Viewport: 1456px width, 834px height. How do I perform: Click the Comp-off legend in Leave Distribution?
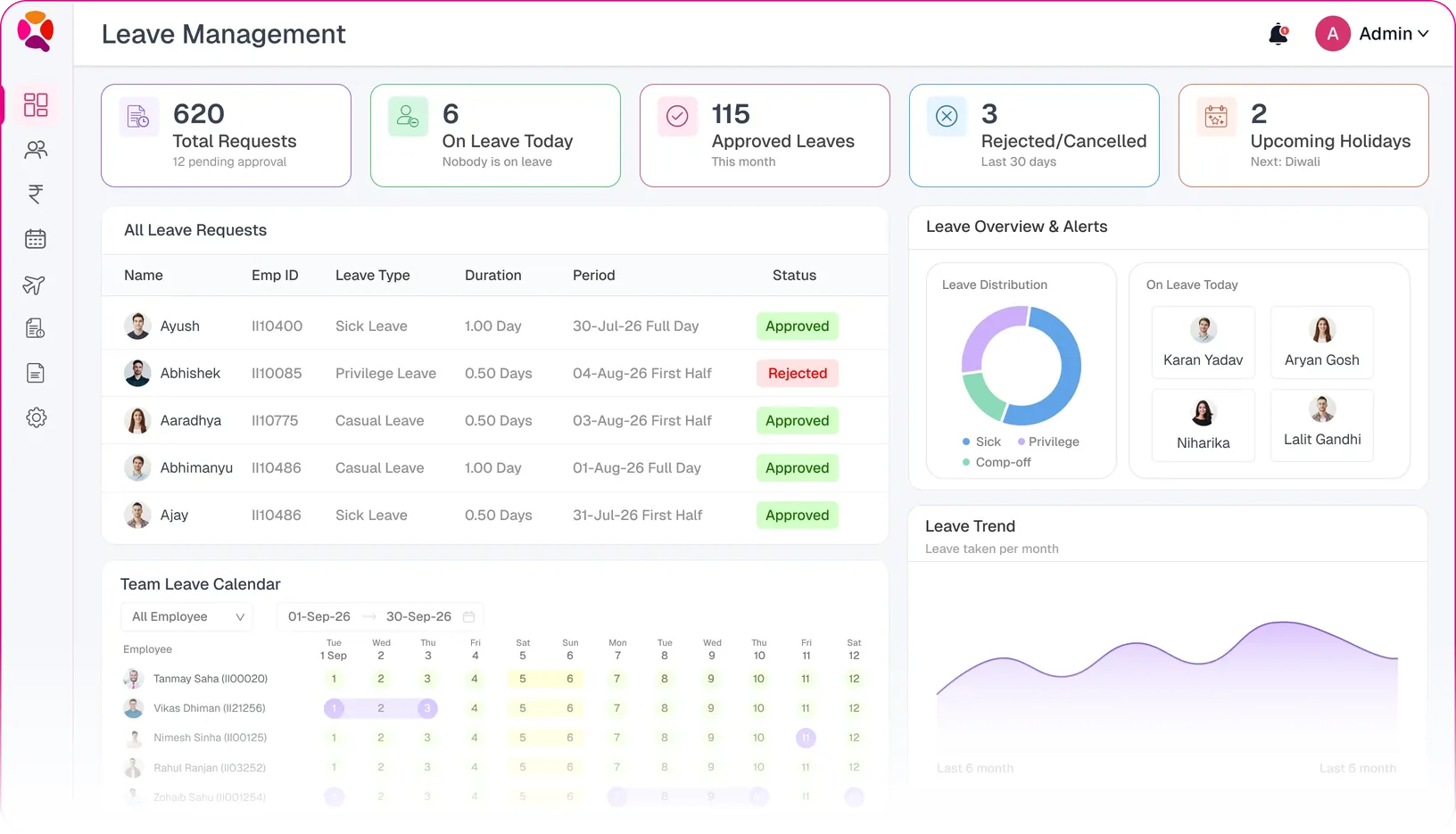point(997,463)
